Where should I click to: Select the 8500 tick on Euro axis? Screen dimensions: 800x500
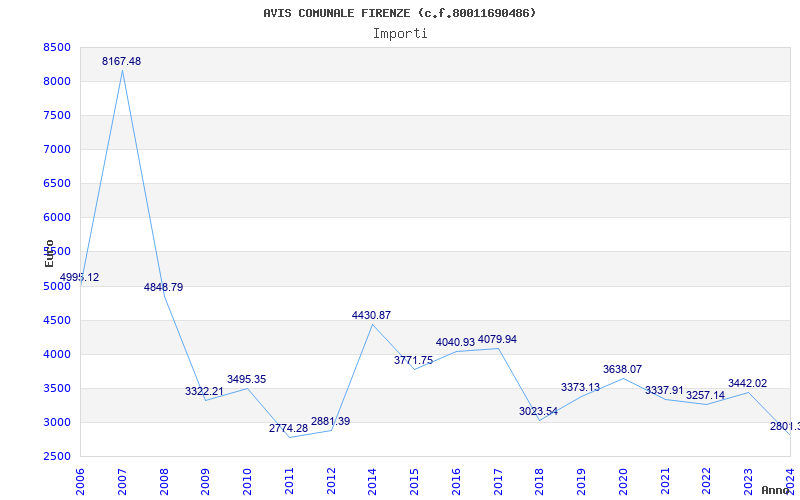click(x=57, y=47)
